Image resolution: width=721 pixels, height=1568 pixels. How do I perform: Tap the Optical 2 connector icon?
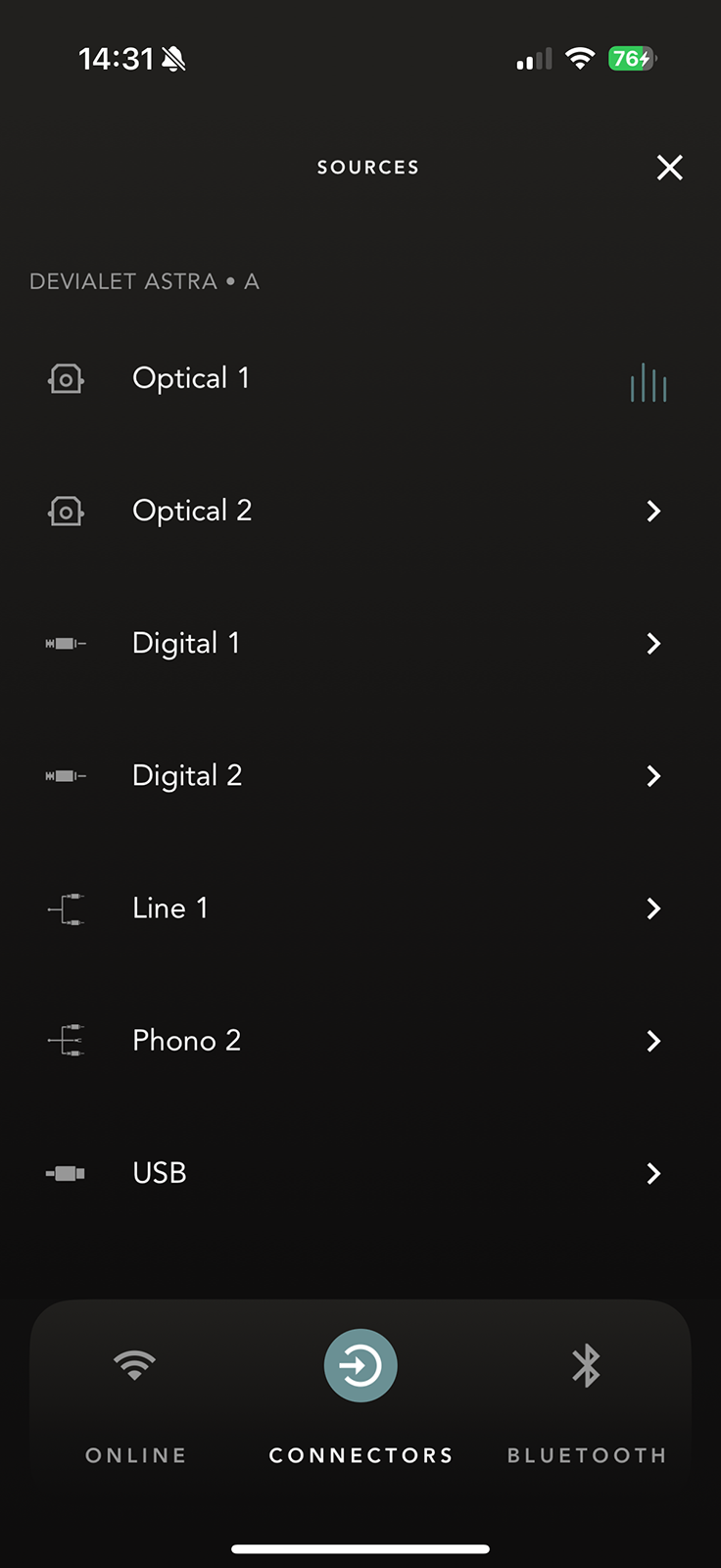click(x=66, y=511)
